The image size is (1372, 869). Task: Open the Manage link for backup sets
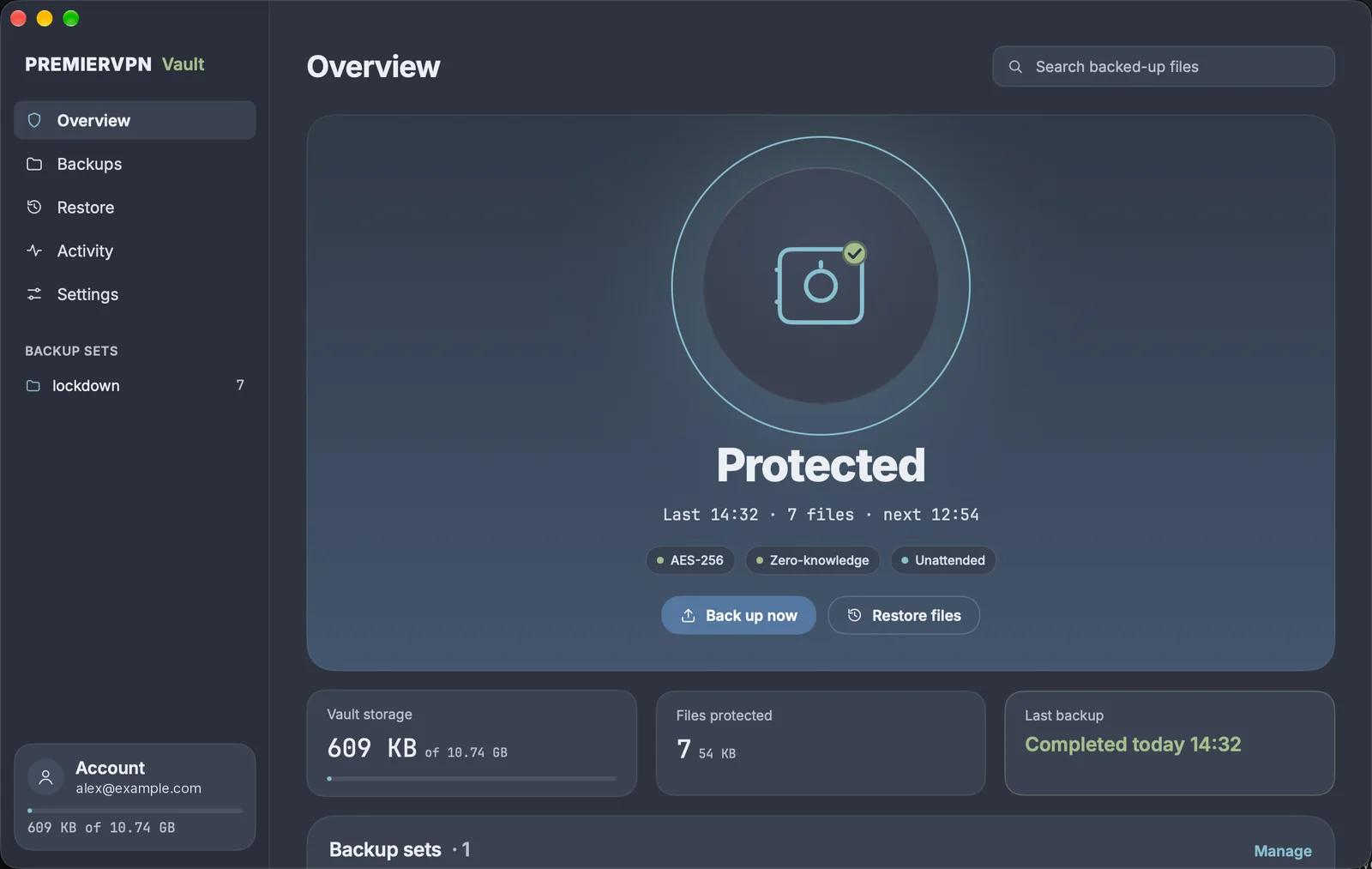[1283, 851]
